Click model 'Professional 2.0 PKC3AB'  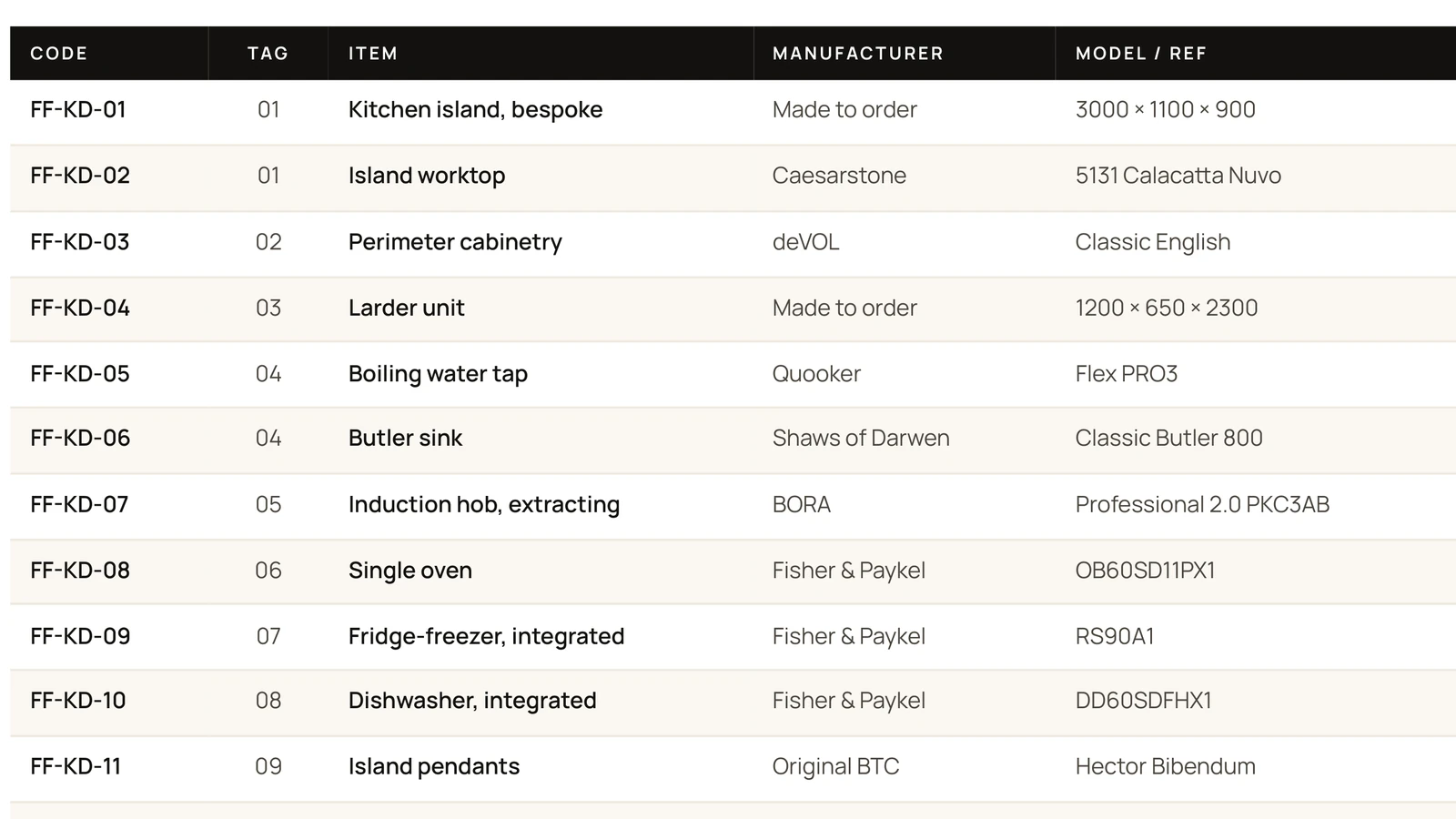pyautogui.click(x=1202, y=504)
